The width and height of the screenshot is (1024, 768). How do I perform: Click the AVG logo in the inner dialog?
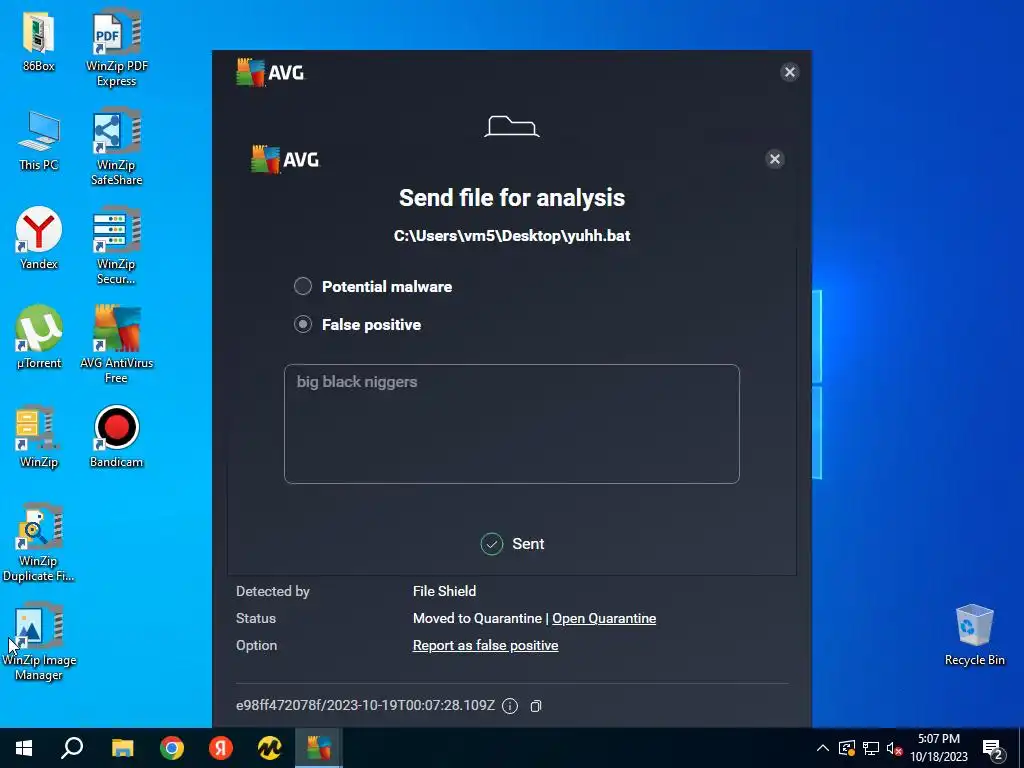point(285,159)
